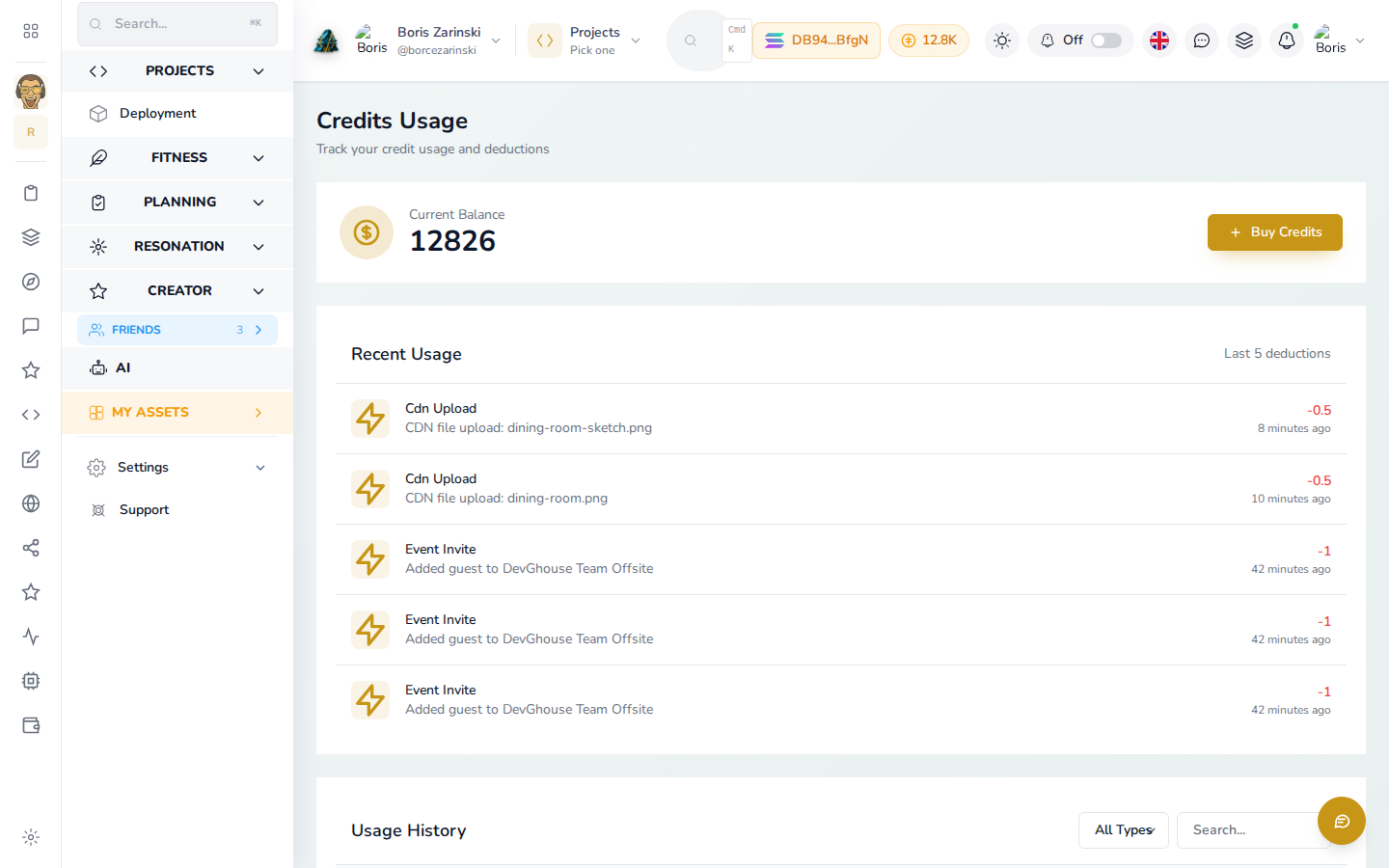Select the dining-room.png Cdn Upload entry

[841, 489]
